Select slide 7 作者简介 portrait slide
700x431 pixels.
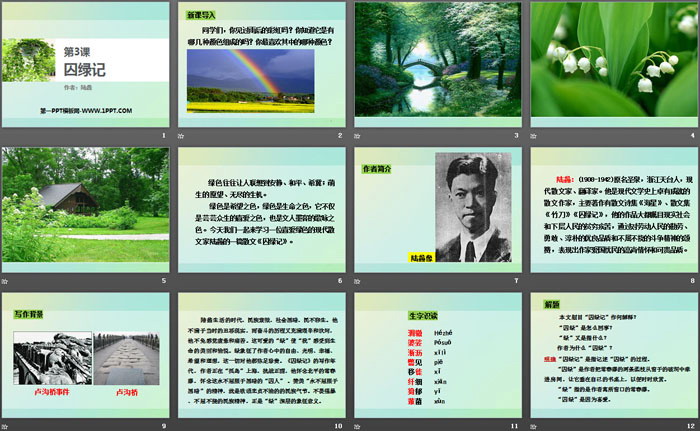pyautogui.click(x=438, y=210)
